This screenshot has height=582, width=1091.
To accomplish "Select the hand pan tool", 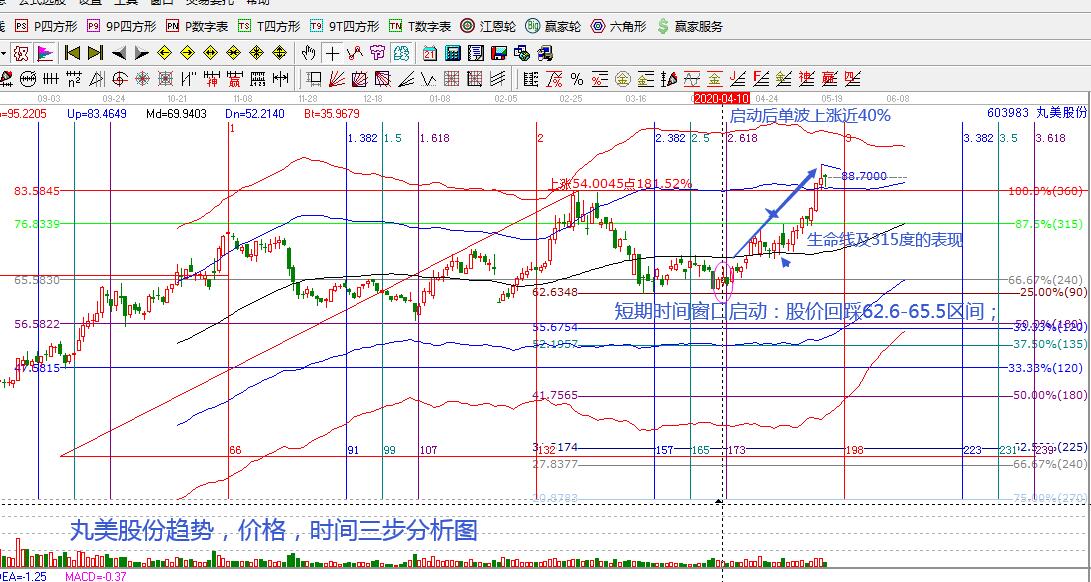I will coord(310,53).
